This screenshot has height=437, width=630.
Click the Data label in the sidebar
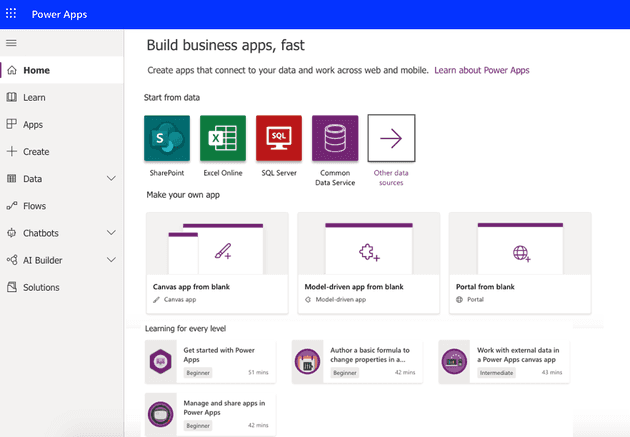(x=33, y=179)
